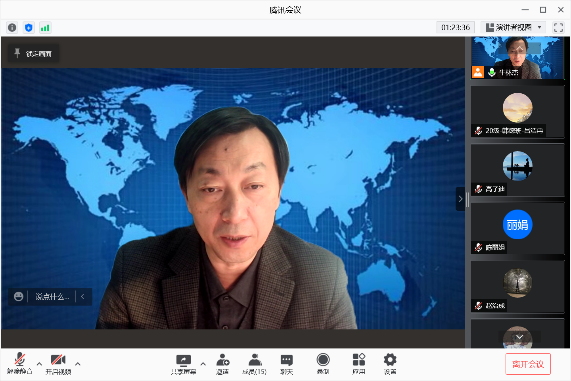Toggle the pinned video button

[x=34, y=54]
